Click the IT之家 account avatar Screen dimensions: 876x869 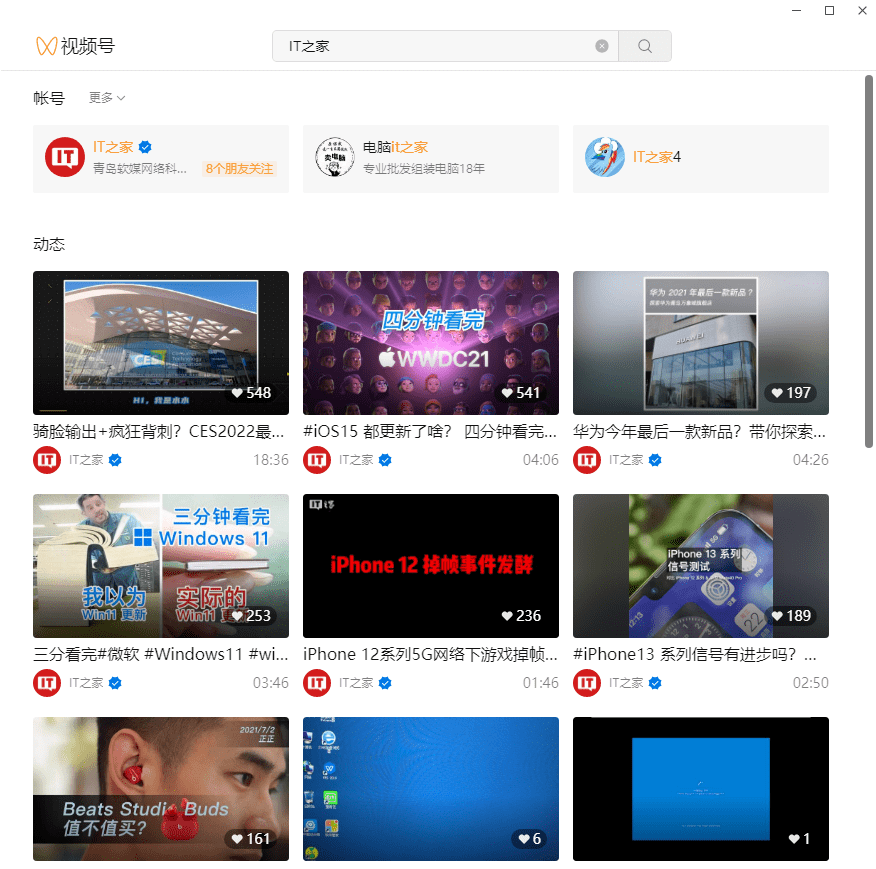[64, 157]
